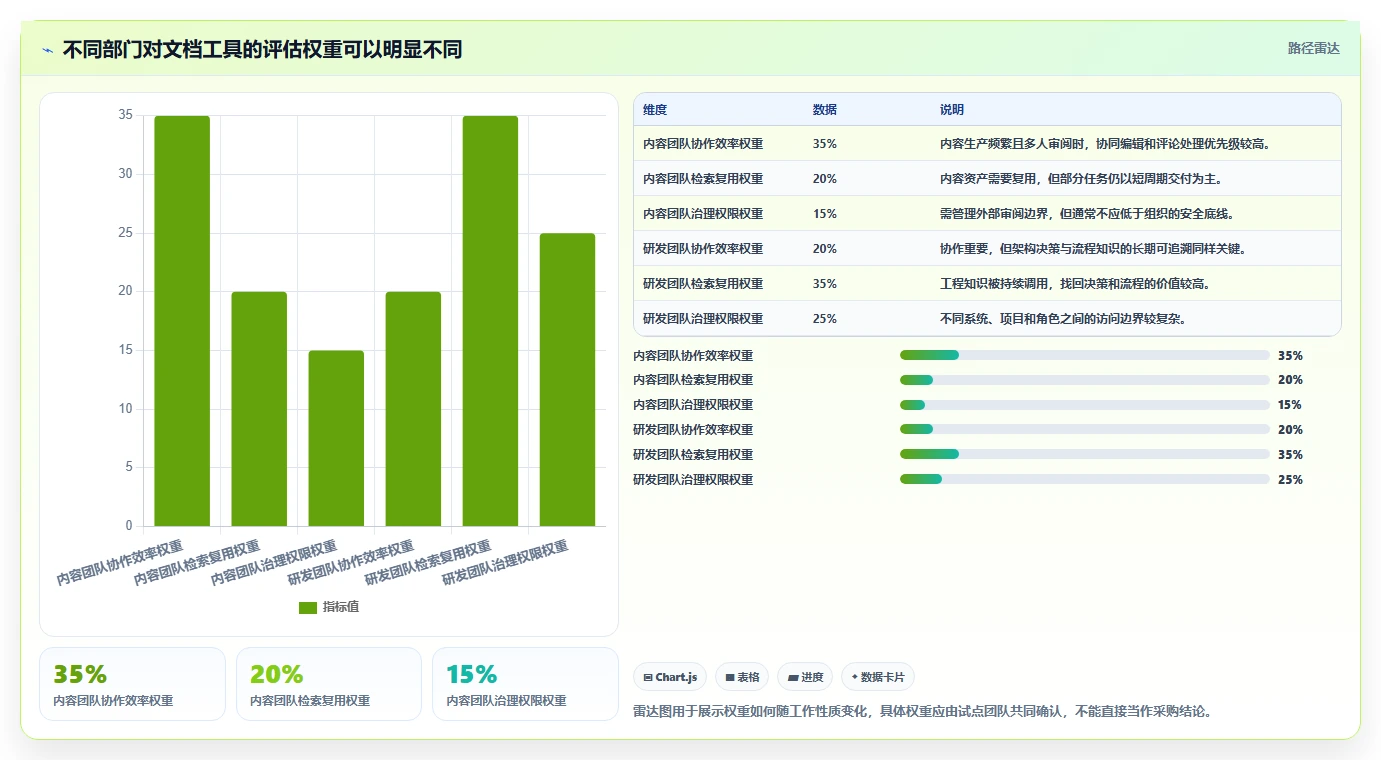Click the 25% value in the table
This screenshot has width=1381, height=760.
825,319
